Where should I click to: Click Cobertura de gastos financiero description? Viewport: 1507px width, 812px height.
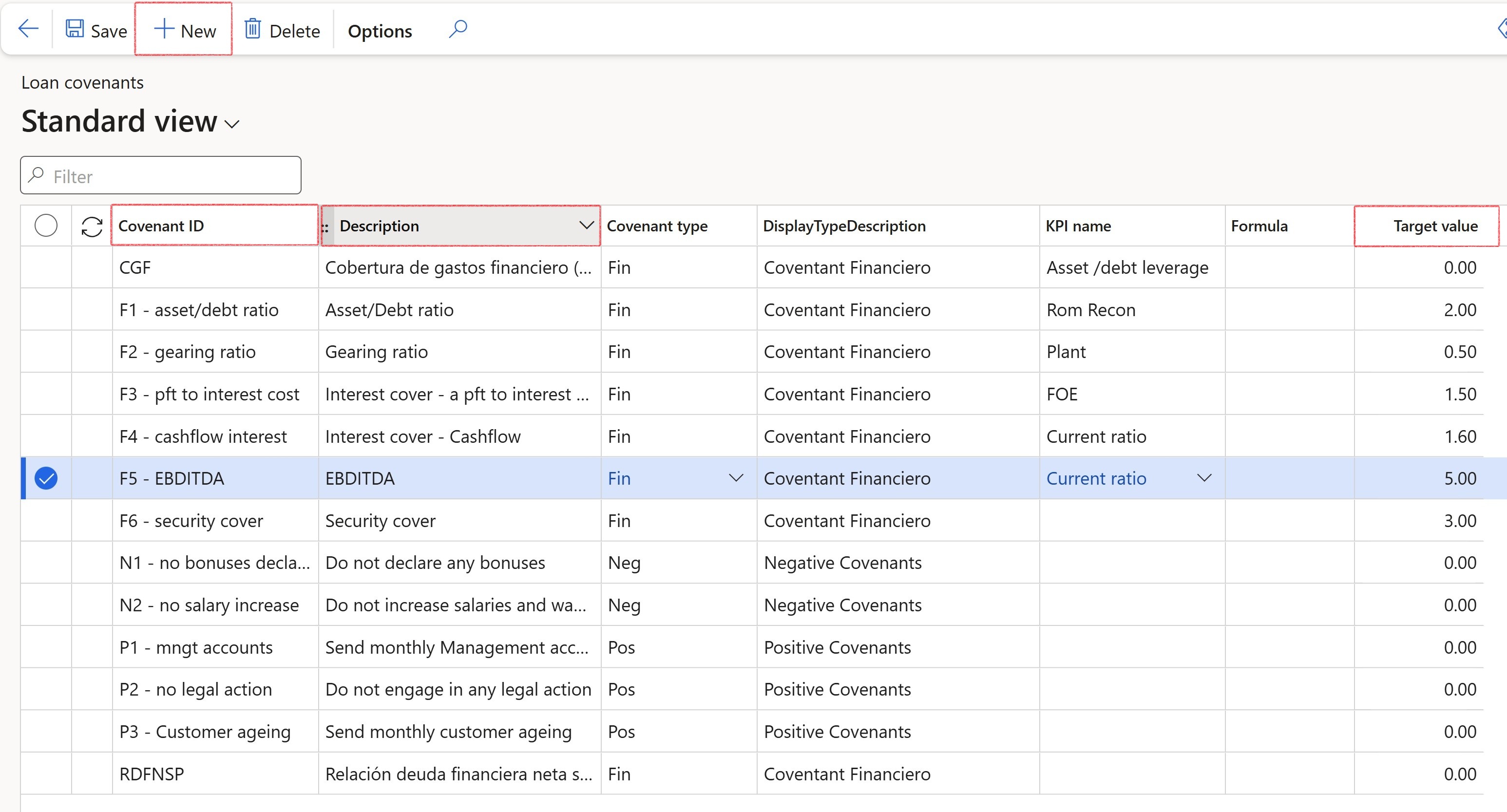(460, 268)
